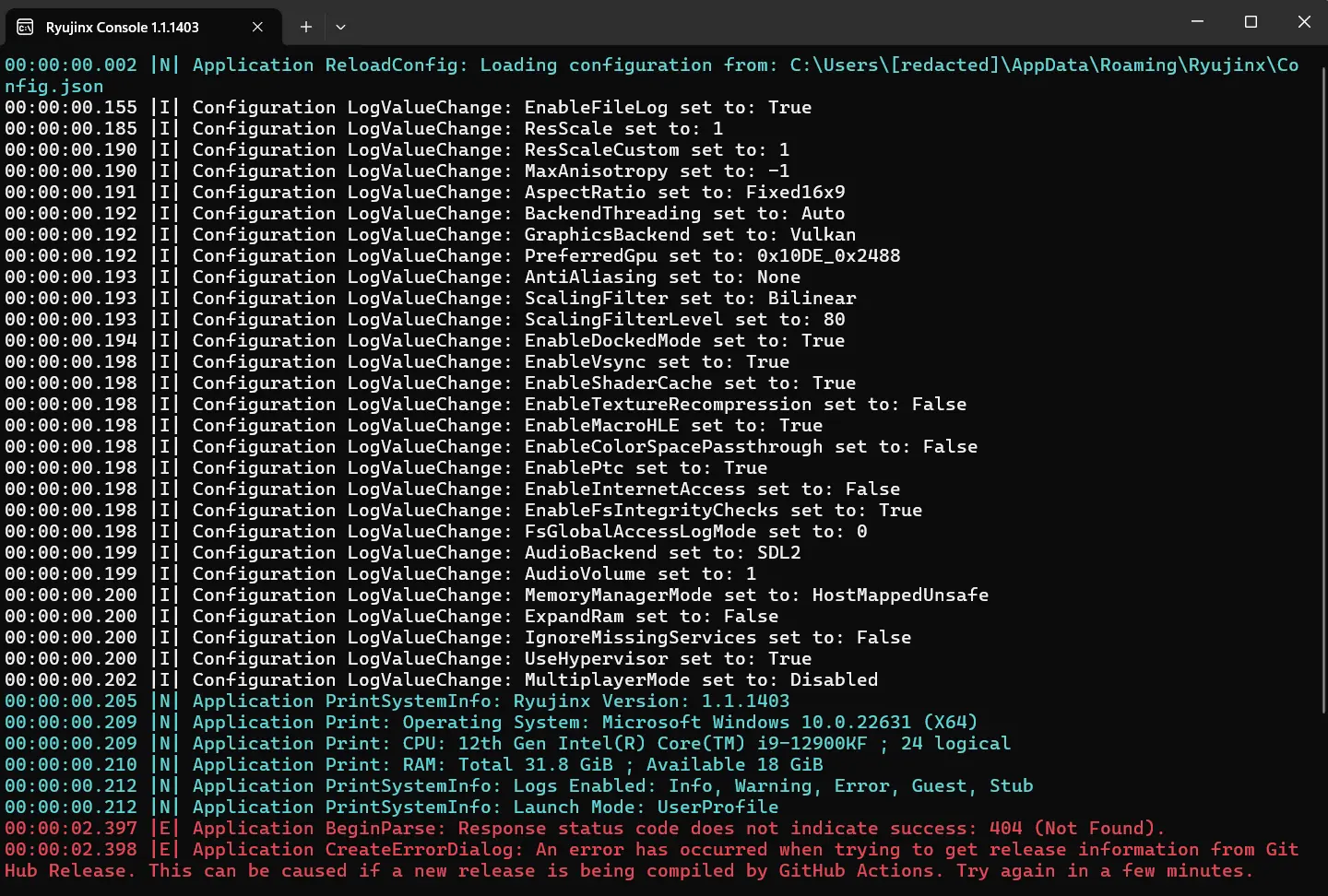
Task: Click the 'MemoryManagerMode set to: HostMappedUnsafe' line
Action: [x=497, y=595]
